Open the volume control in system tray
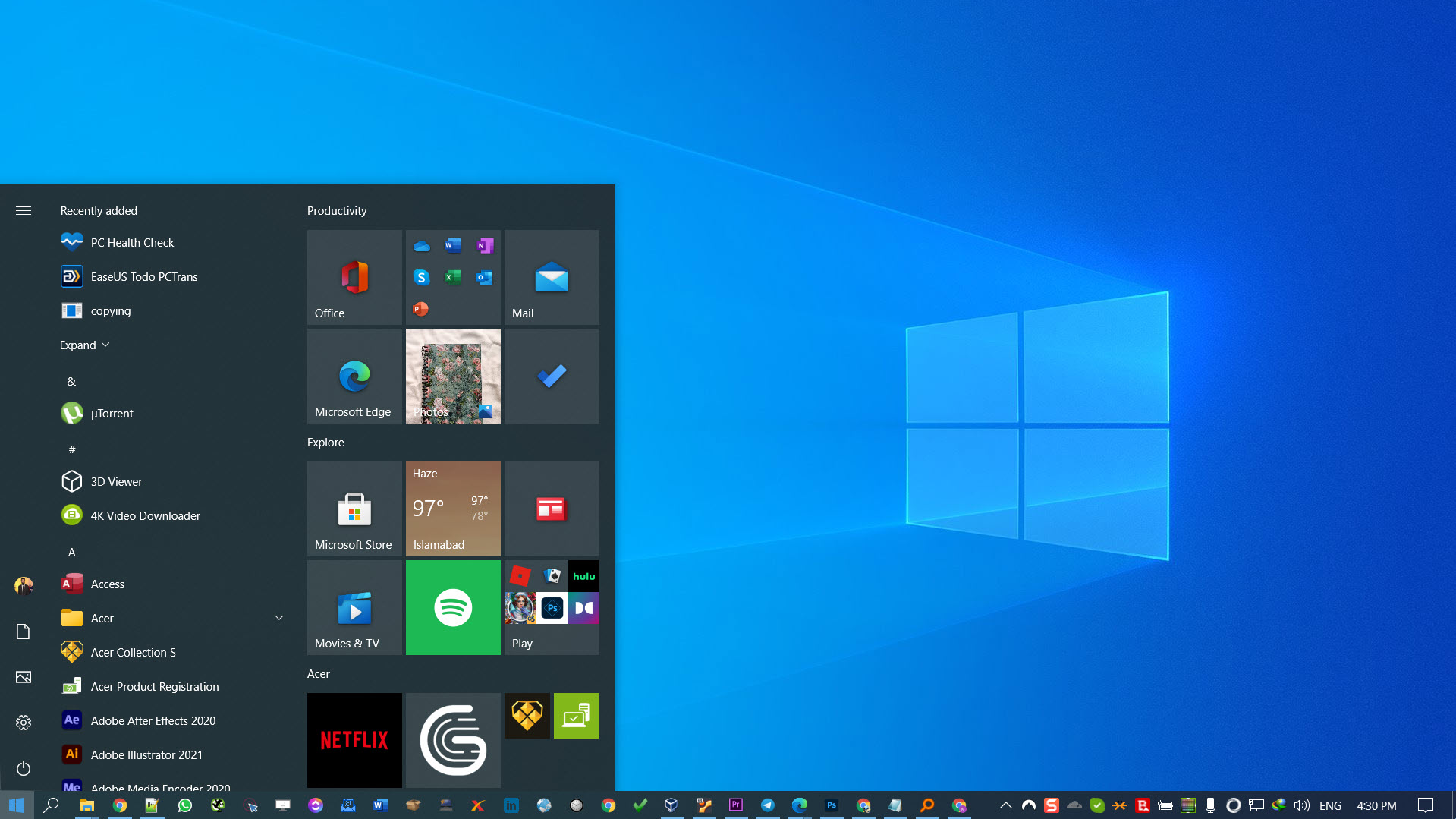The width and height of the screenshot is (1456, 819). [x=1302, y=805]
